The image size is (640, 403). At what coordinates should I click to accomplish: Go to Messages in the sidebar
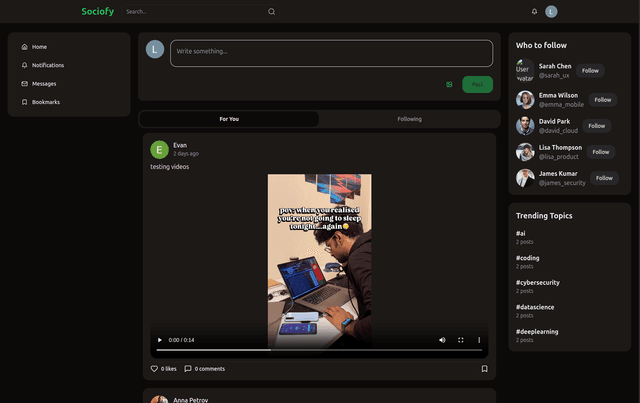(43, 83)
